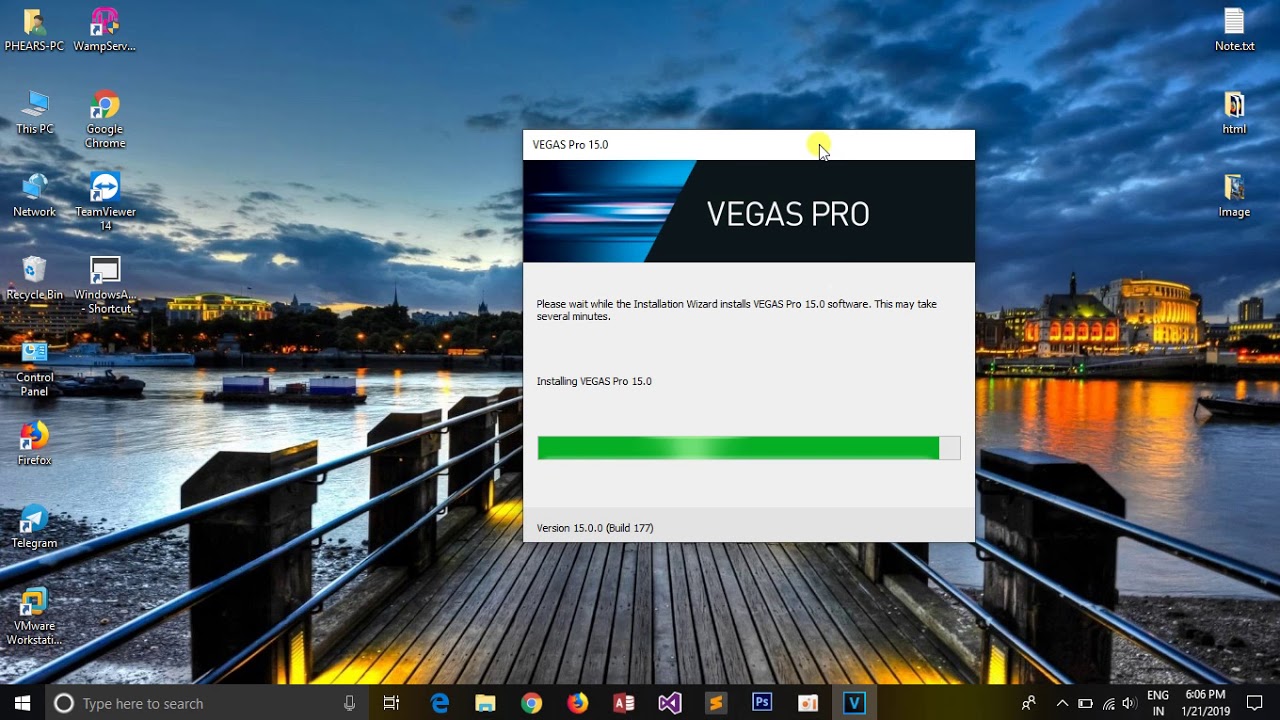This screenshot has height=720, width=1280.
Task: Activate the Cortana microphone icon
Action: coord(349,703)
